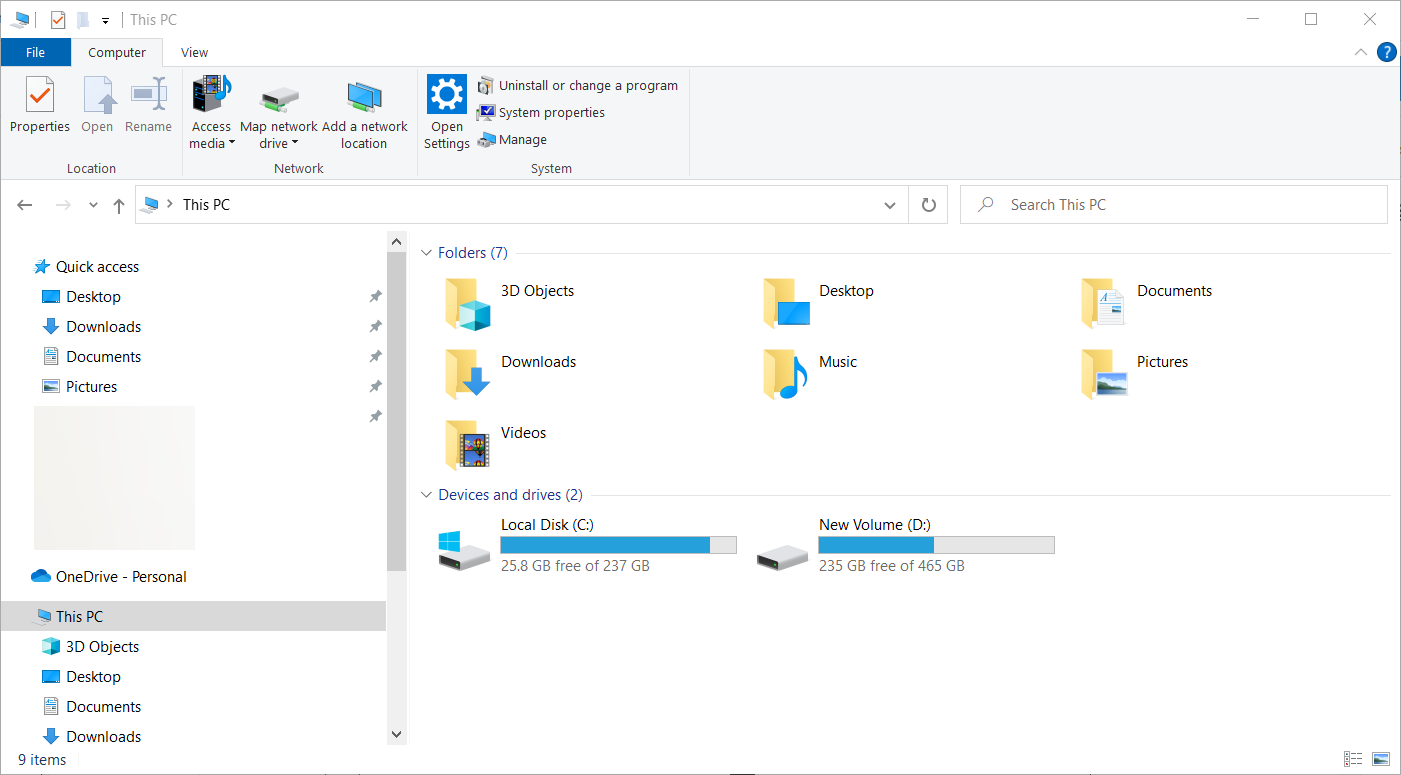Pin Desktop item in Quick access
This screenshot has height=775, width=1401.
(x=375, y=296)
